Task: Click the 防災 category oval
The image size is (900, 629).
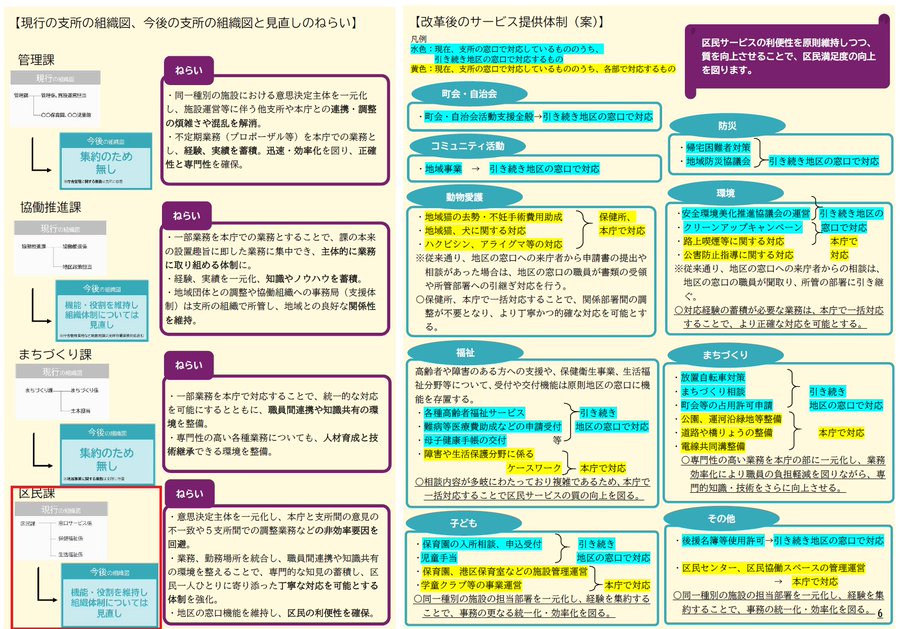Action: pyautogui.click(x=727, y=126)
